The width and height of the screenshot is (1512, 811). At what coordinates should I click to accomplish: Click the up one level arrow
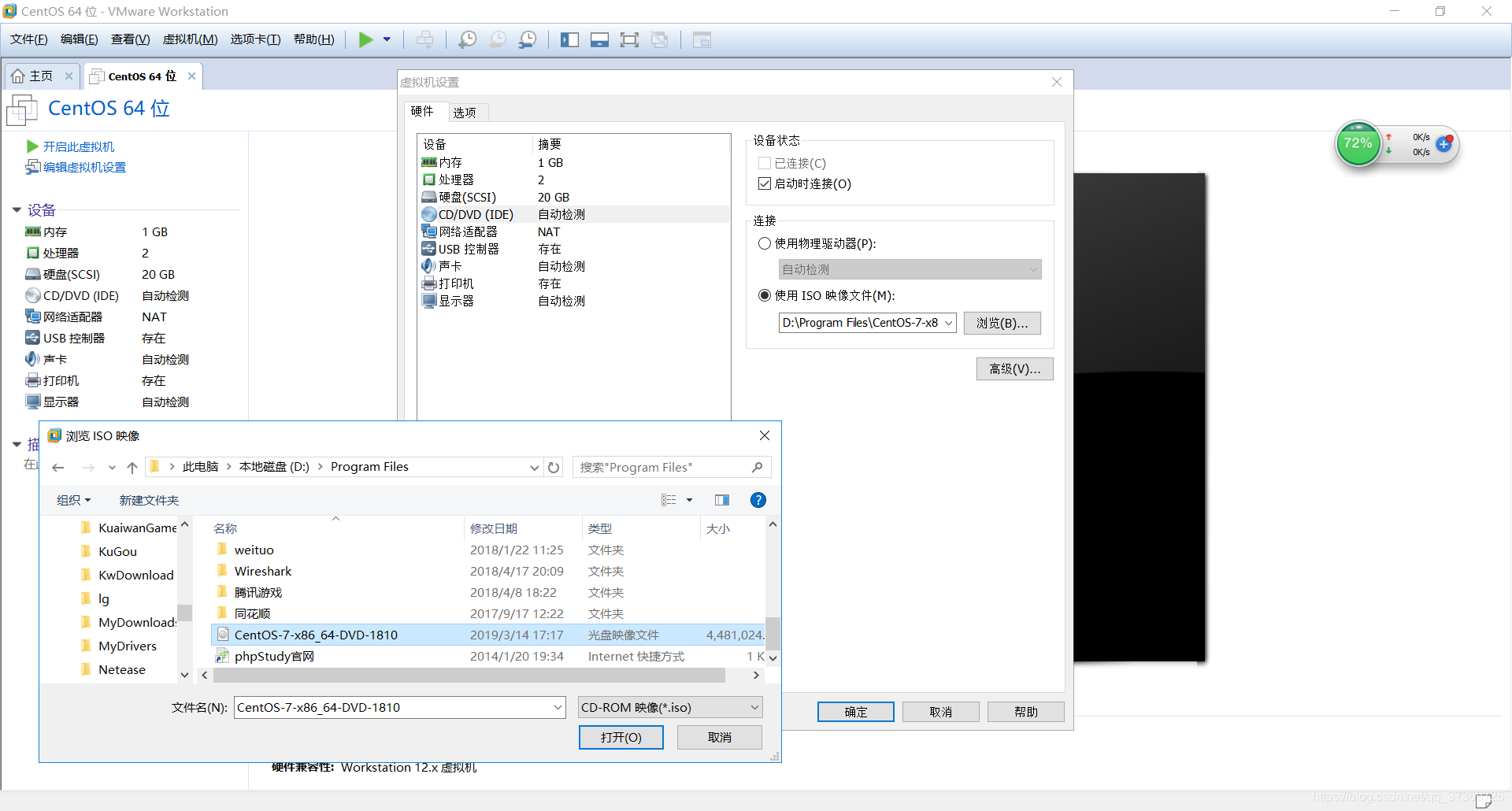coord(132,468)
